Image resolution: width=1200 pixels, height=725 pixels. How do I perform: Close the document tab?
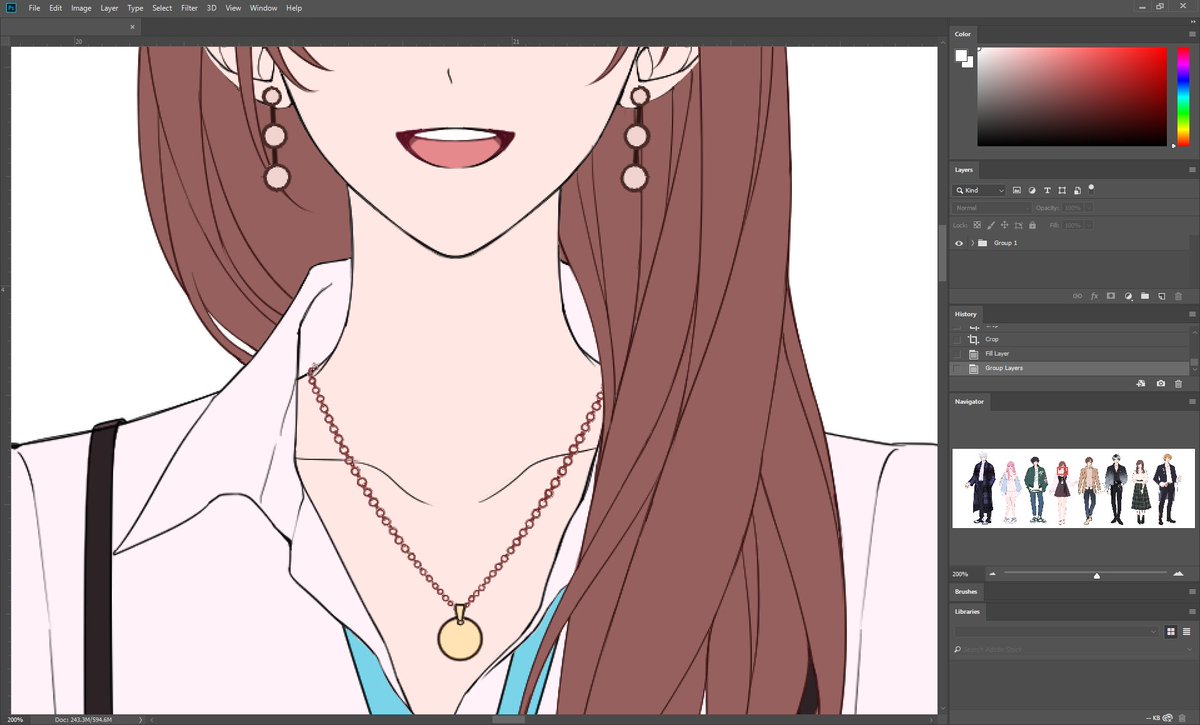(132, 27)
